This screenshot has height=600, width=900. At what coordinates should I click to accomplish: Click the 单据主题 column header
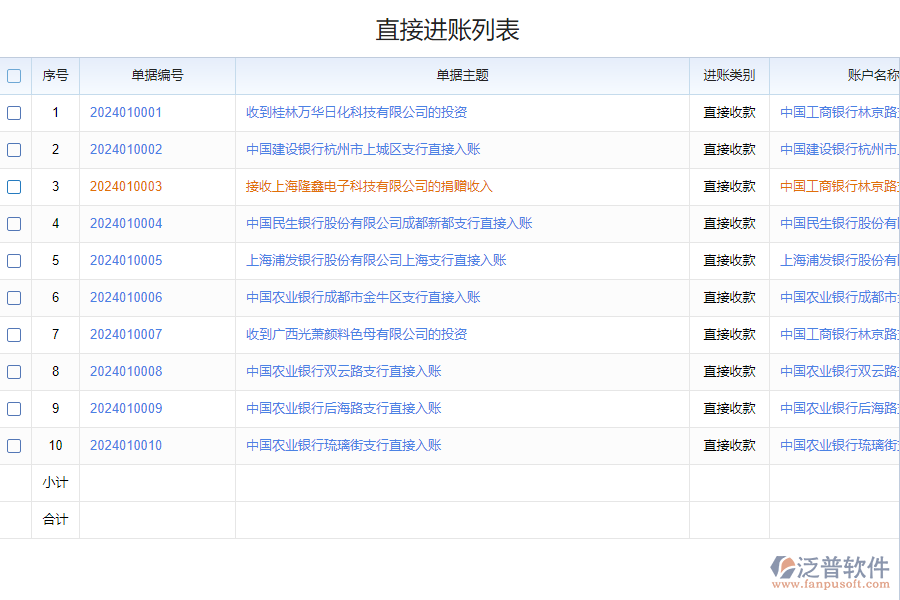click(462, 76)
